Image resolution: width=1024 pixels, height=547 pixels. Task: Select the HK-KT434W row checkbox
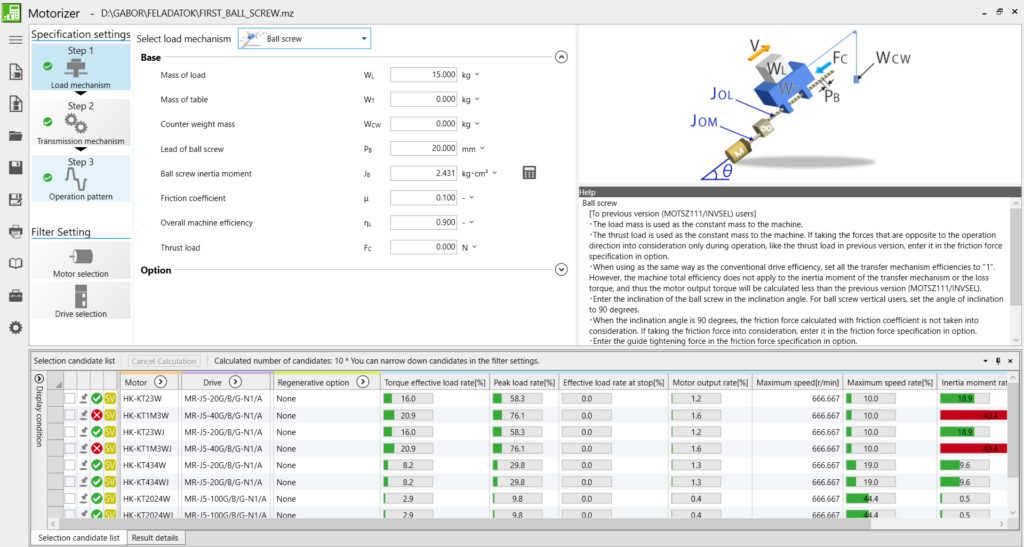tap(69, 465)
